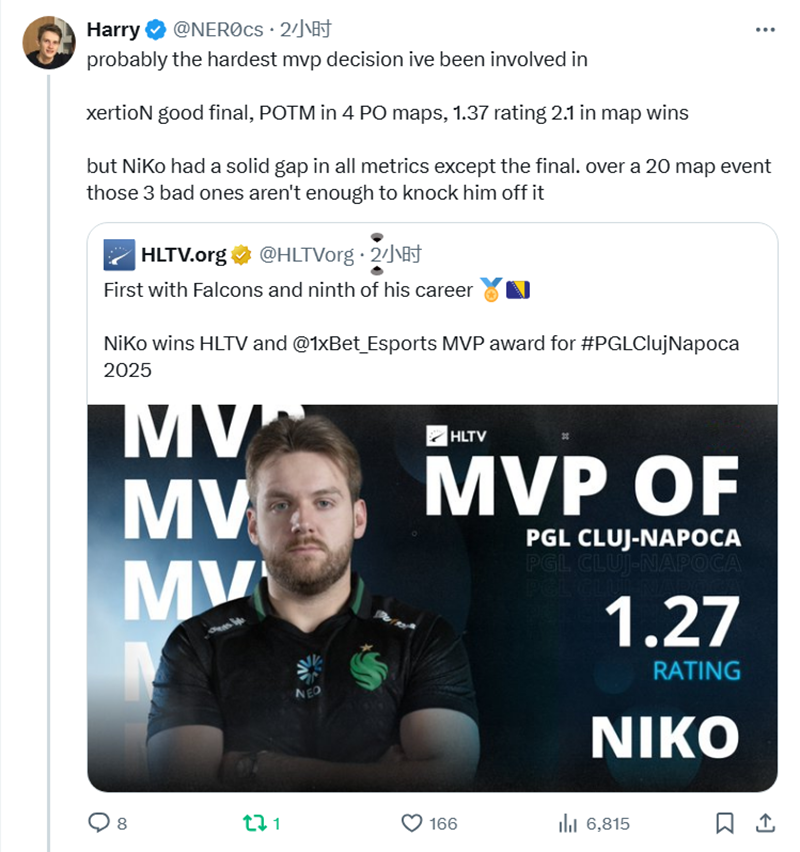
Task: Open the three-dot more options menu
Action: click(x=765, y=30)
